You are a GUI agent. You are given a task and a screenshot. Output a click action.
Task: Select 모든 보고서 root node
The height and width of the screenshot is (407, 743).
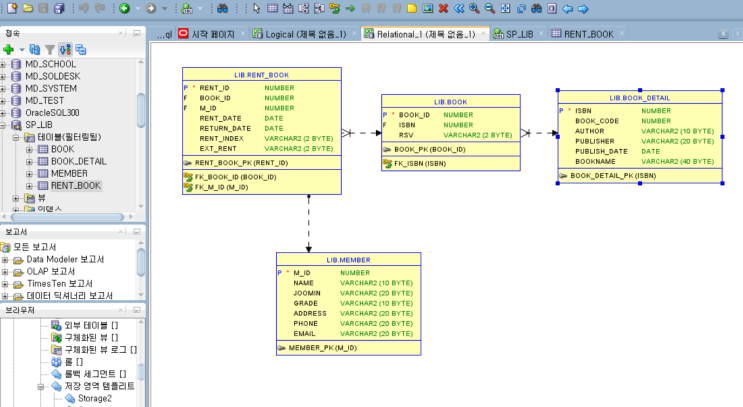[x=35, y=247]
